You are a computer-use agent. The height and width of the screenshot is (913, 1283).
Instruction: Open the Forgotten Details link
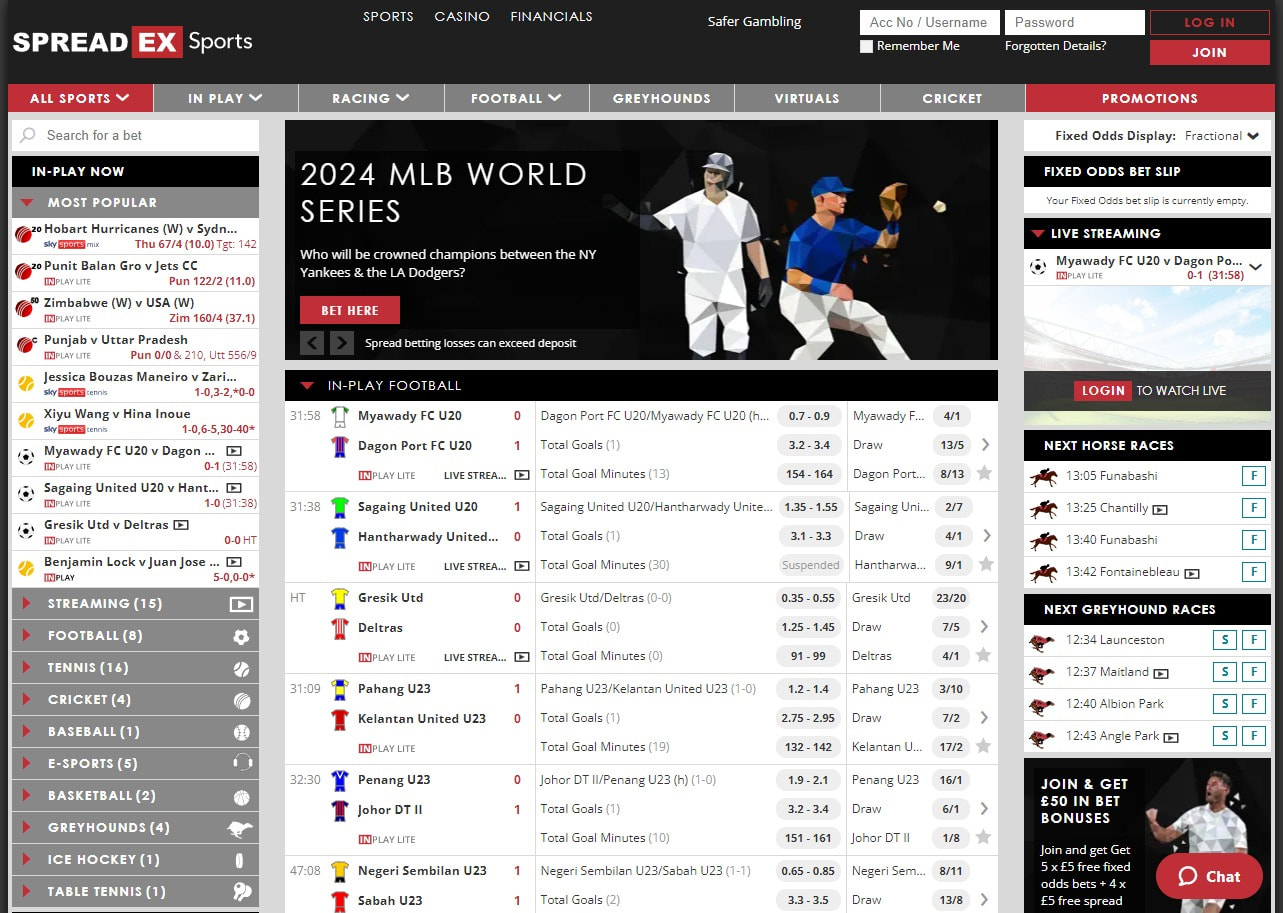coord(1055,46)
